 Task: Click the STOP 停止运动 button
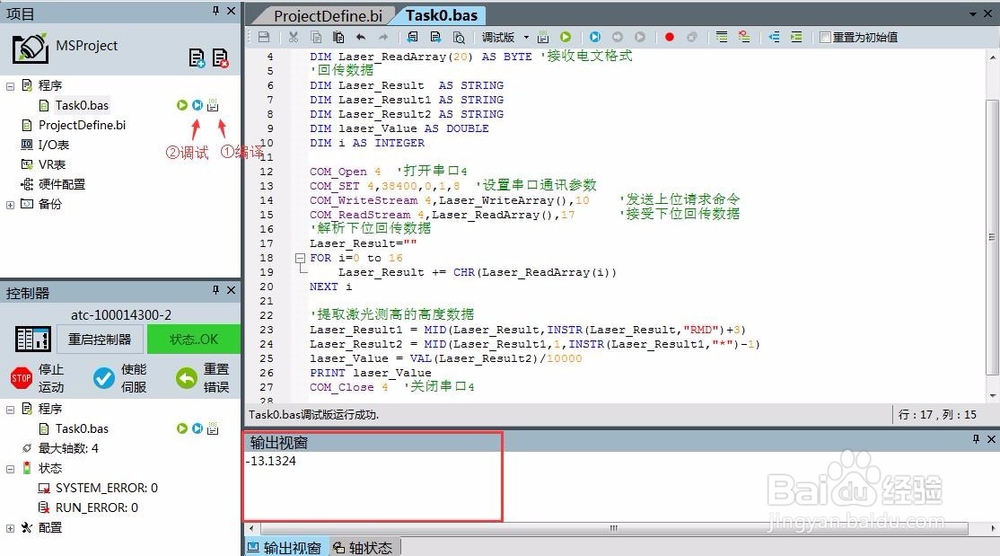coord(38,378)
